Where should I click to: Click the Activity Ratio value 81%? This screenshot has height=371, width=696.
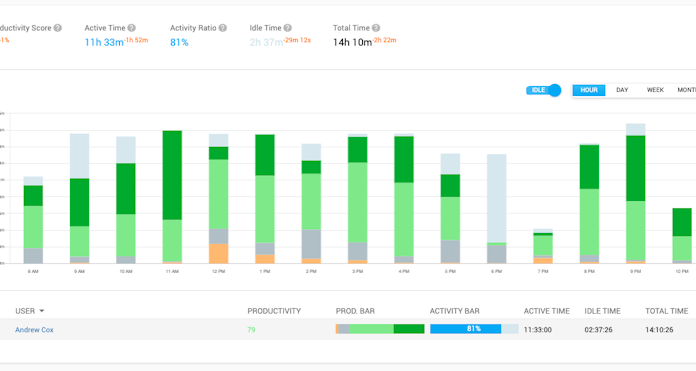(179, 43)
